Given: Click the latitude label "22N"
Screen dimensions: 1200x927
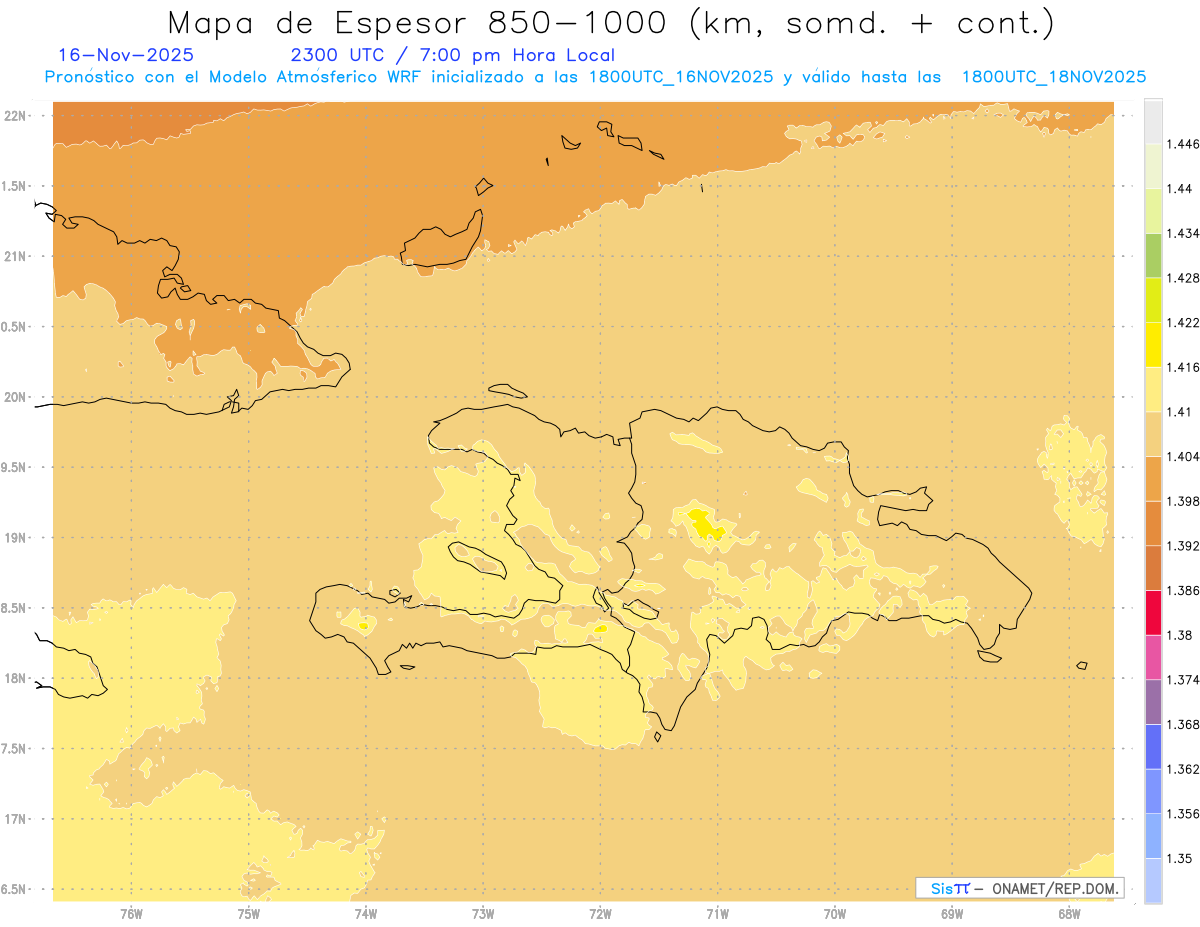Looking at the screenshot, I should 15,115.
